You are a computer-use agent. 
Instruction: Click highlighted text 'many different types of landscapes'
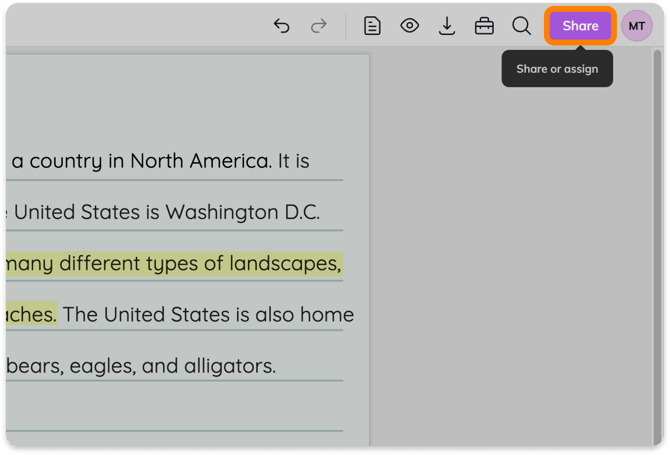pos(173,264)
